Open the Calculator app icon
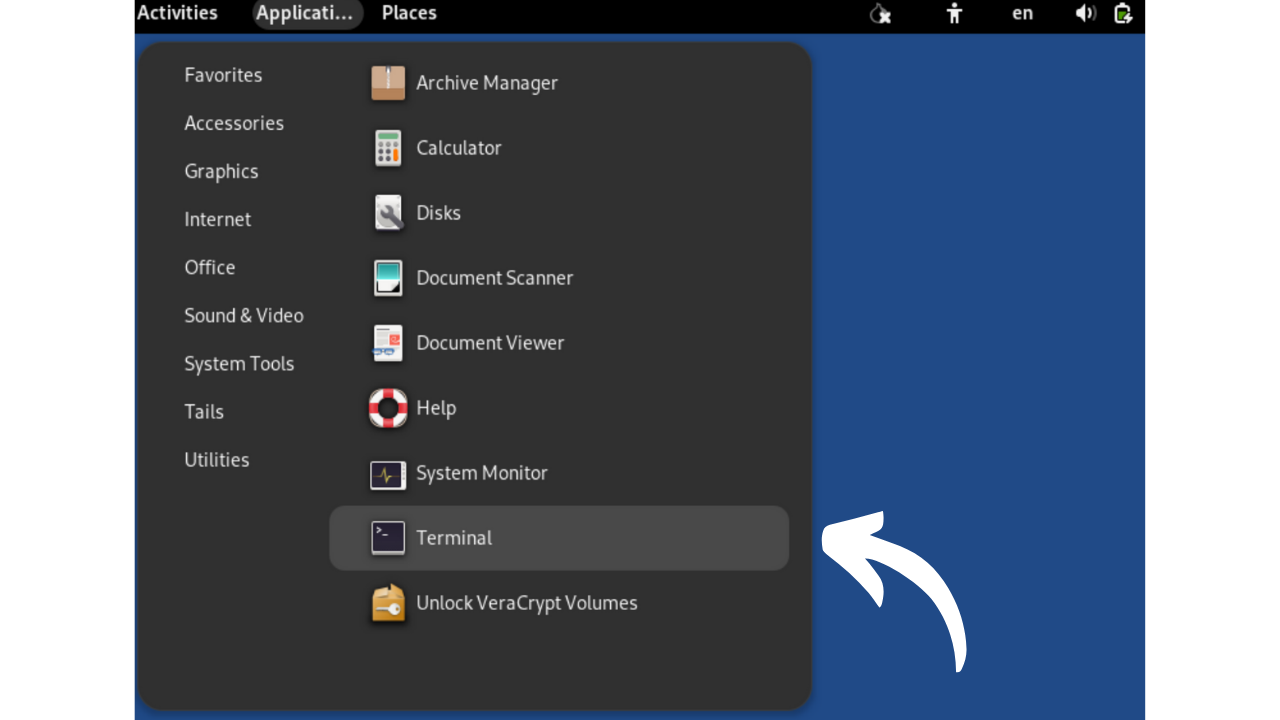Viewport: 1280px width, 720px height. [388, 148]
